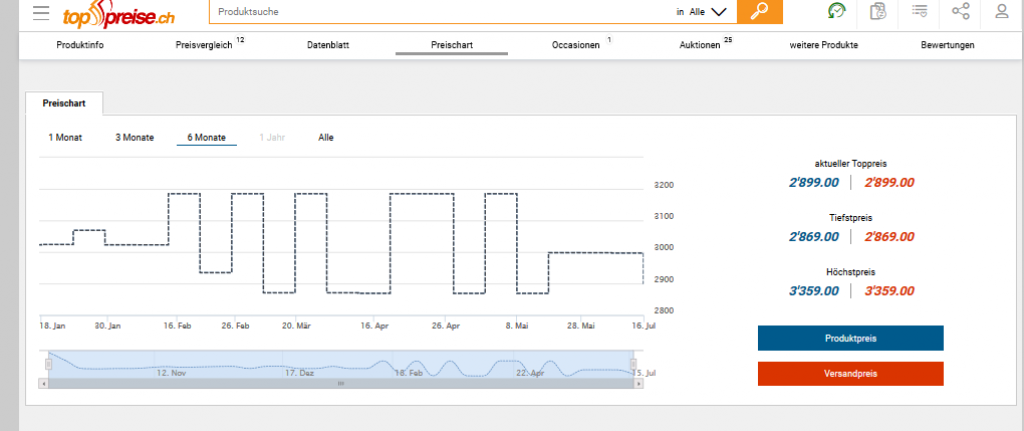
Task: Select the 3 Monate time range
Action: click(134, 137)
